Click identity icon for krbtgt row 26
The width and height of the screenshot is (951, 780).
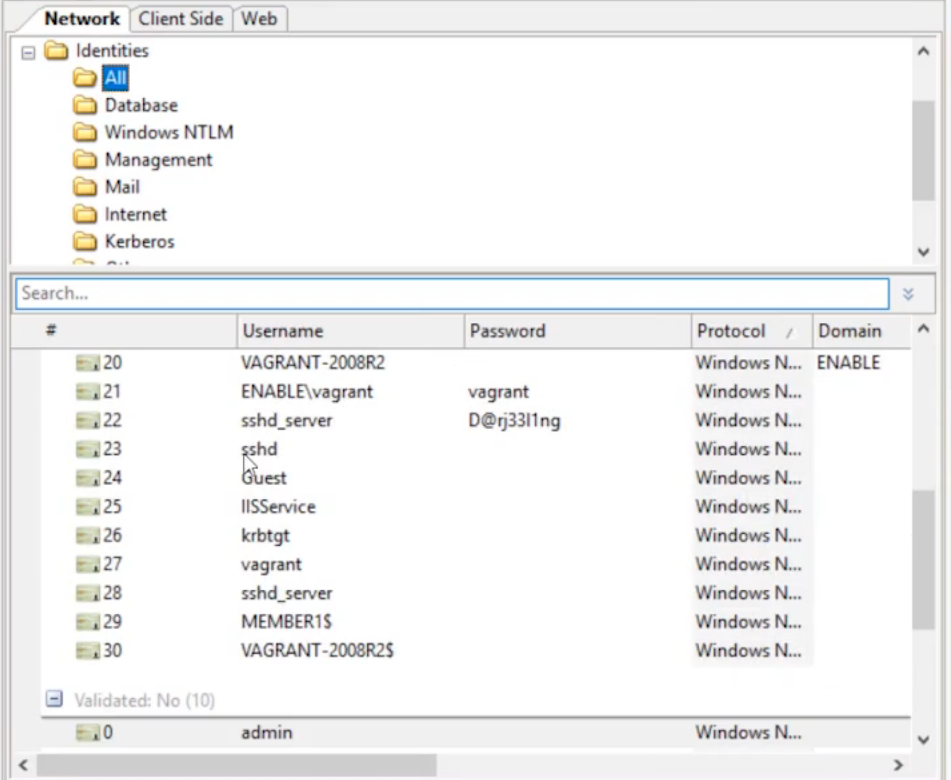[88, 536]
